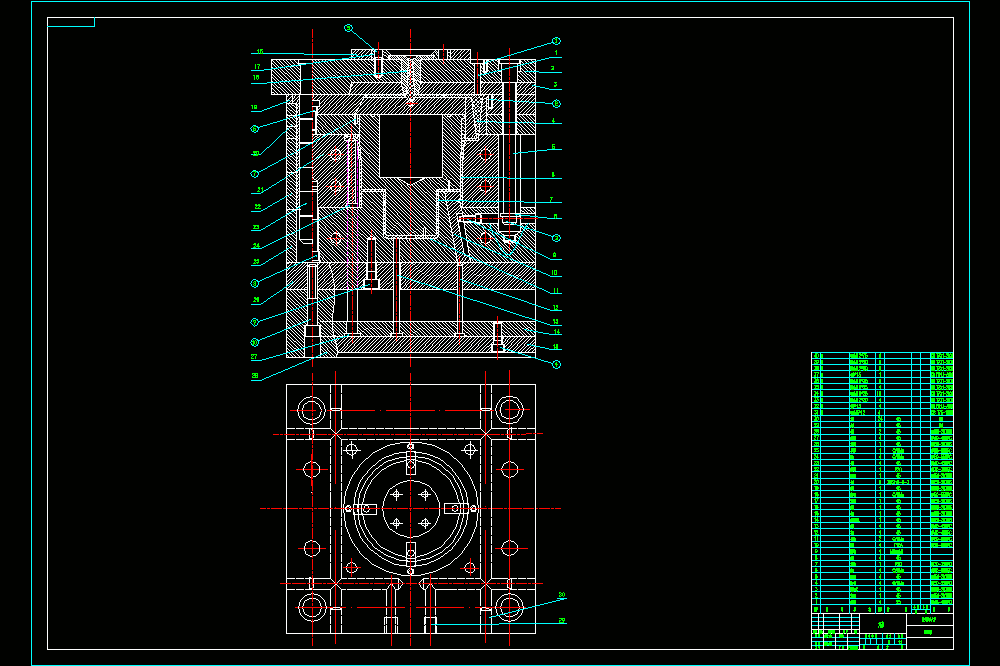Viewport: 1000px width, 666px height.
Task: Pick callout number 14
Action: click(x=557, y=332)
